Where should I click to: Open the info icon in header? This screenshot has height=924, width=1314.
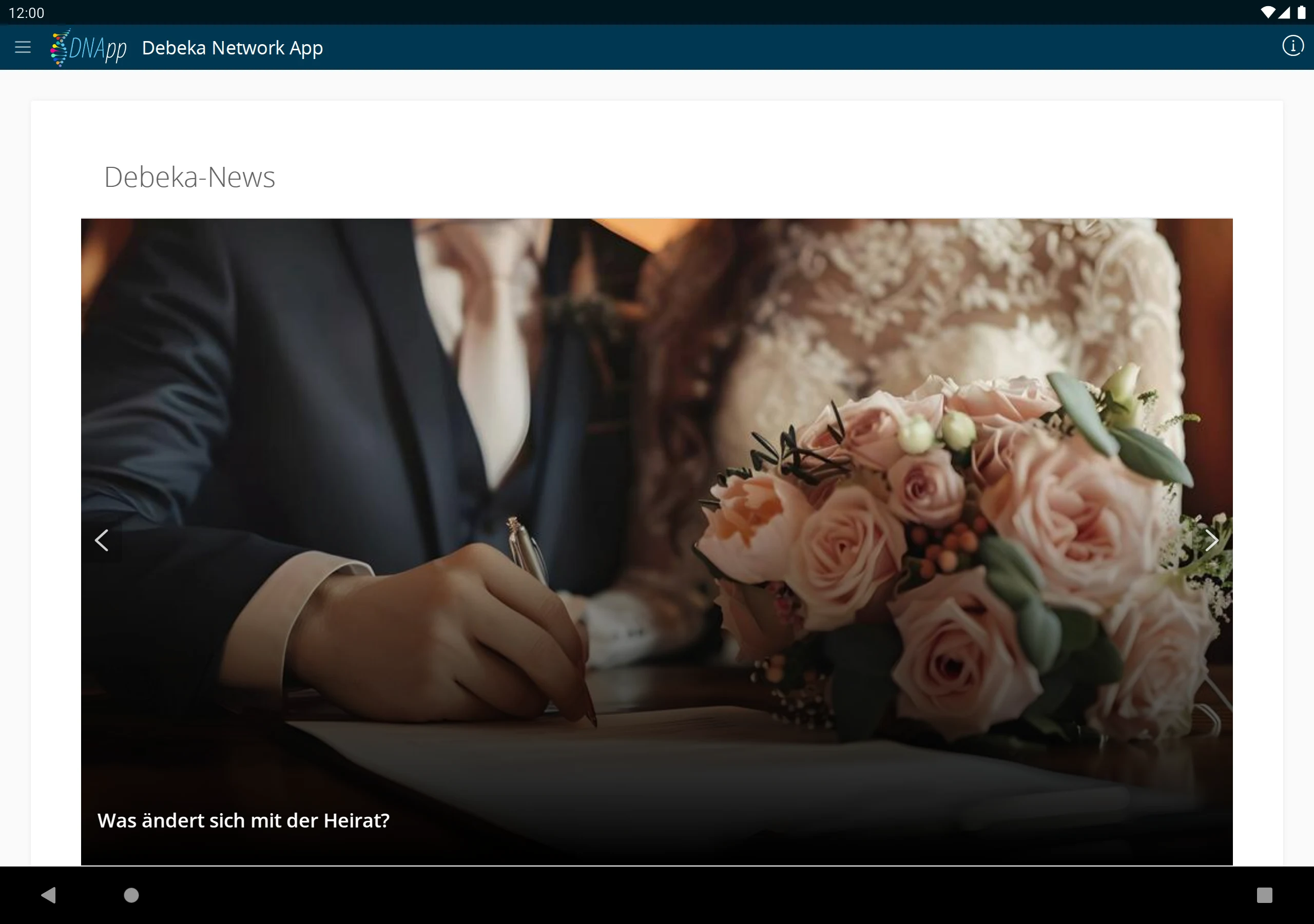[1292, 46]
